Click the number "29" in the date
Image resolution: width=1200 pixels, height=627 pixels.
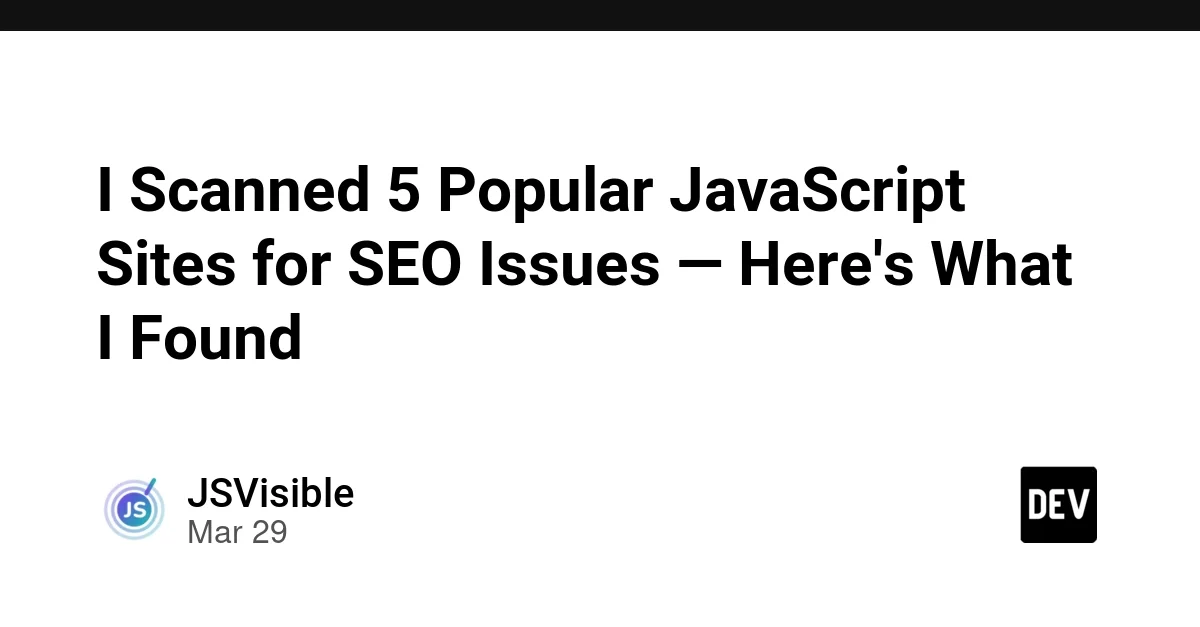269,532
